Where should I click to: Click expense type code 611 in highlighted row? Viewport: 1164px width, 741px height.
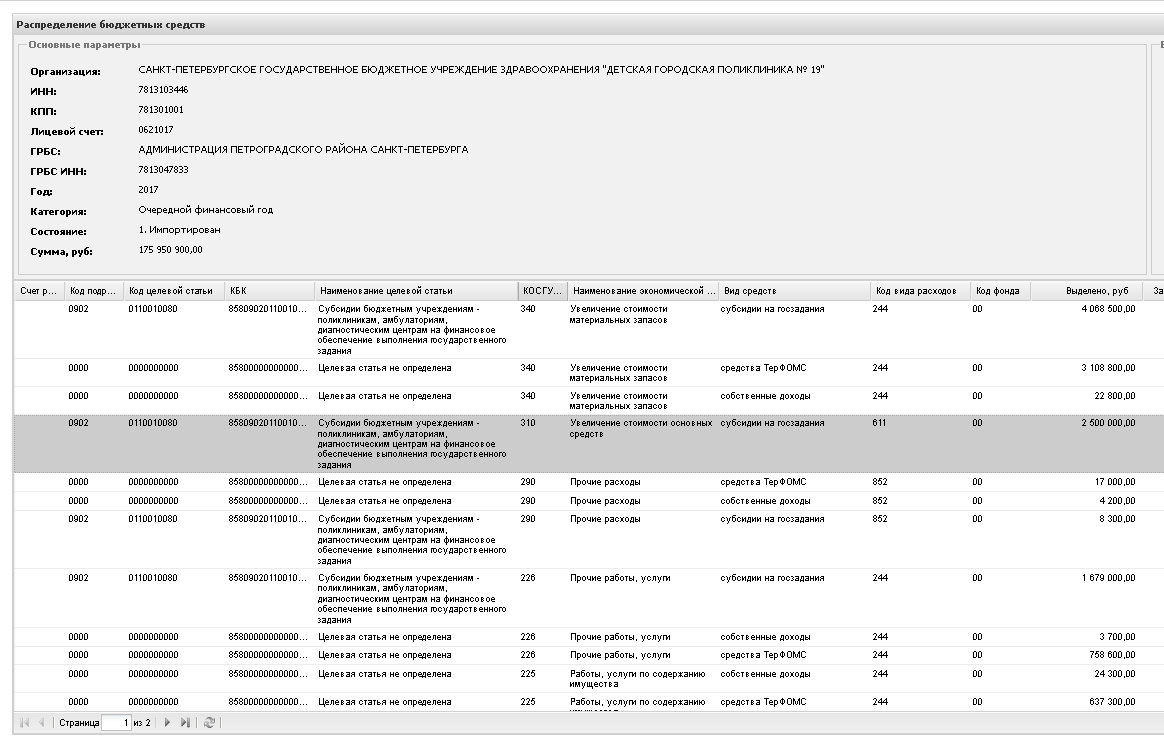coord(880,422)
